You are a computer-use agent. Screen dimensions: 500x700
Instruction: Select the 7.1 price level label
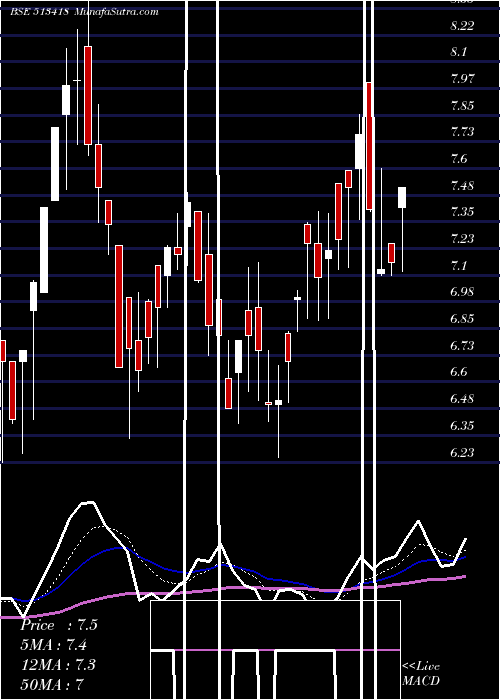[458, 266]
